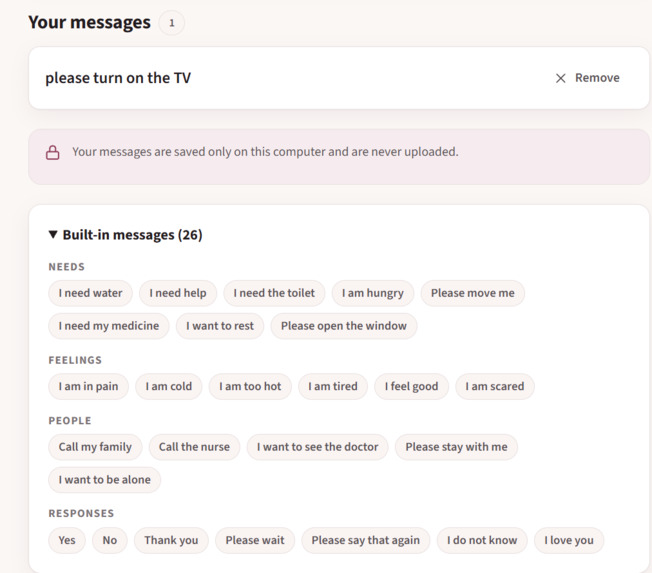Select the 'I need water' message

tap(90, 293)
